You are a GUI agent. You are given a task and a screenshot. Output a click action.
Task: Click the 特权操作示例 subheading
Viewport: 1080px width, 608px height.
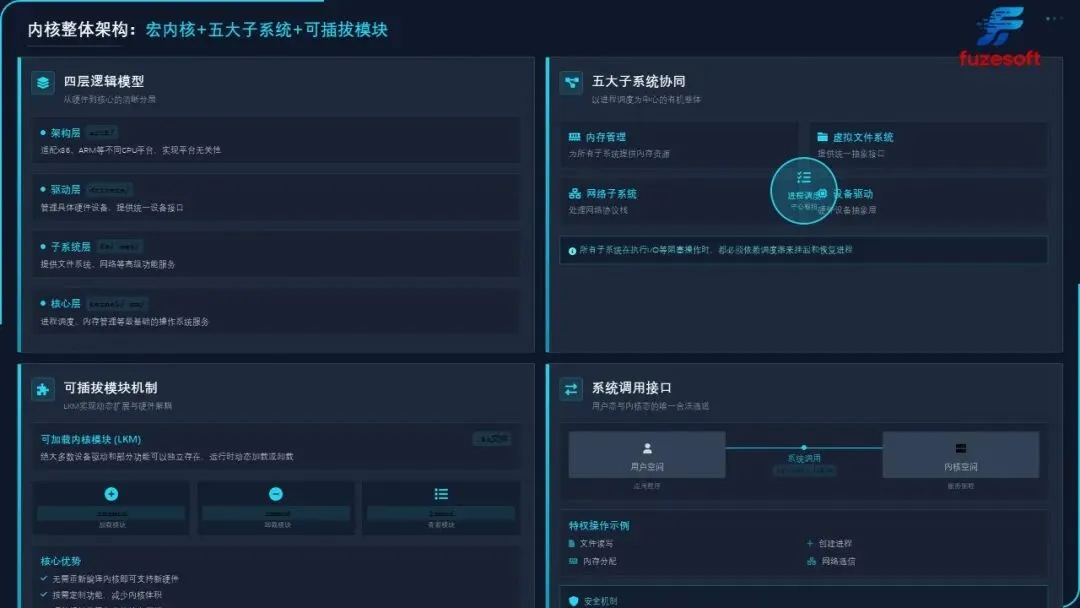[x=599, y=525]
